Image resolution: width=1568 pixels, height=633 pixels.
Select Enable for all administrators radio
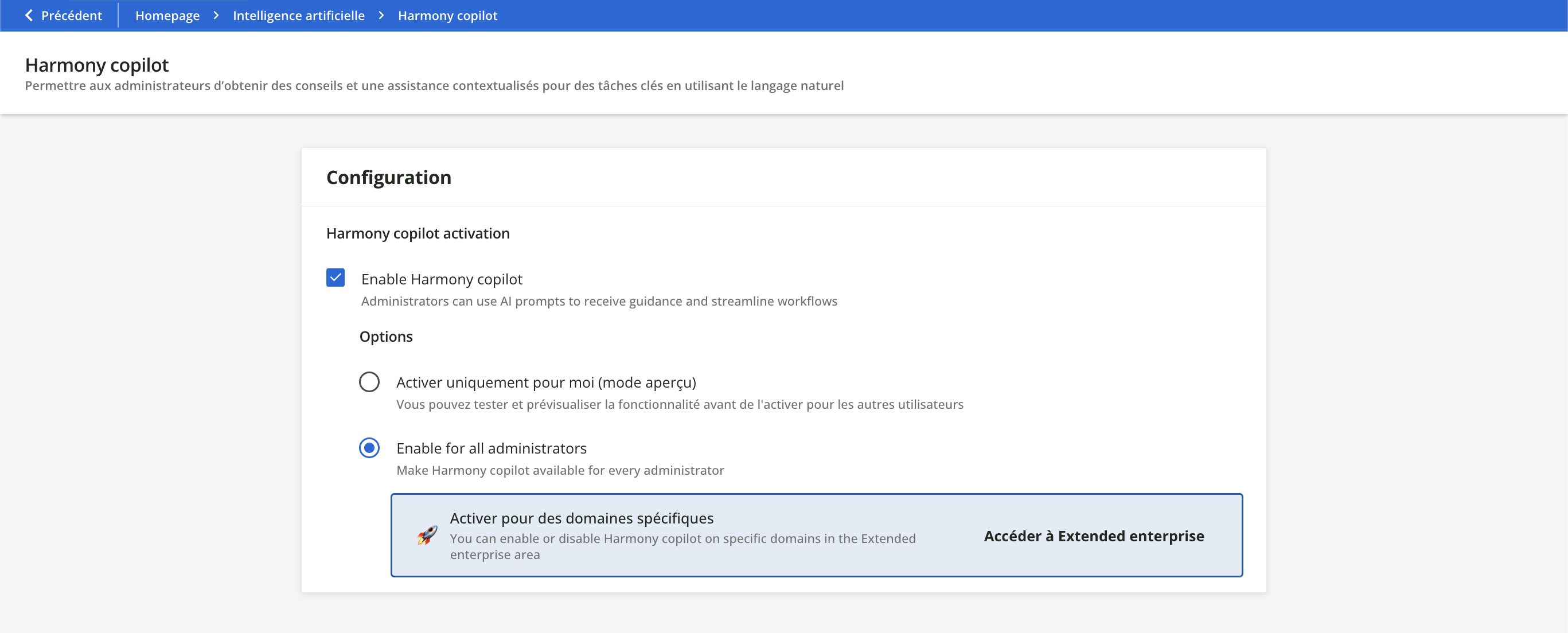click(369, 447)
